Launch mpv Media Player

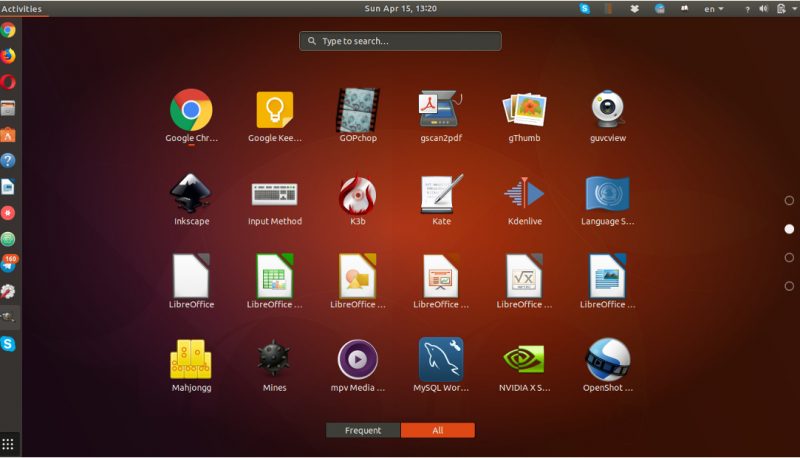(x=358, y=359)
